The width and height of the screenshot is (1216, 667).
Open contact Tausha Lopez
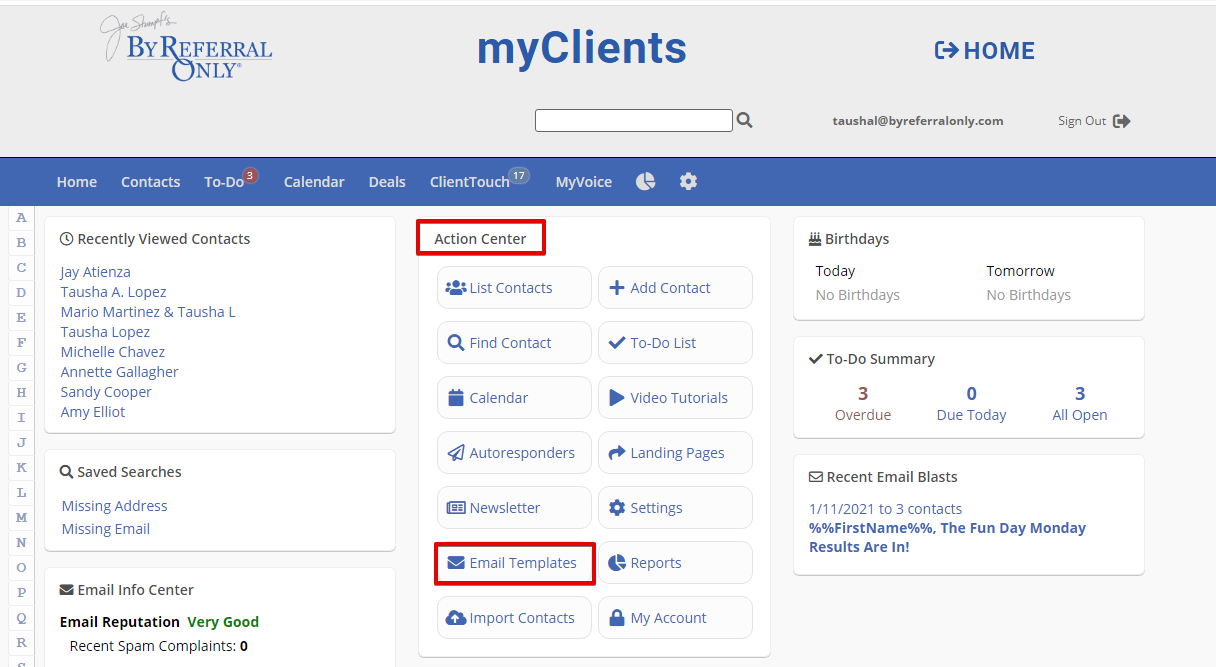(x=105, y=332)
